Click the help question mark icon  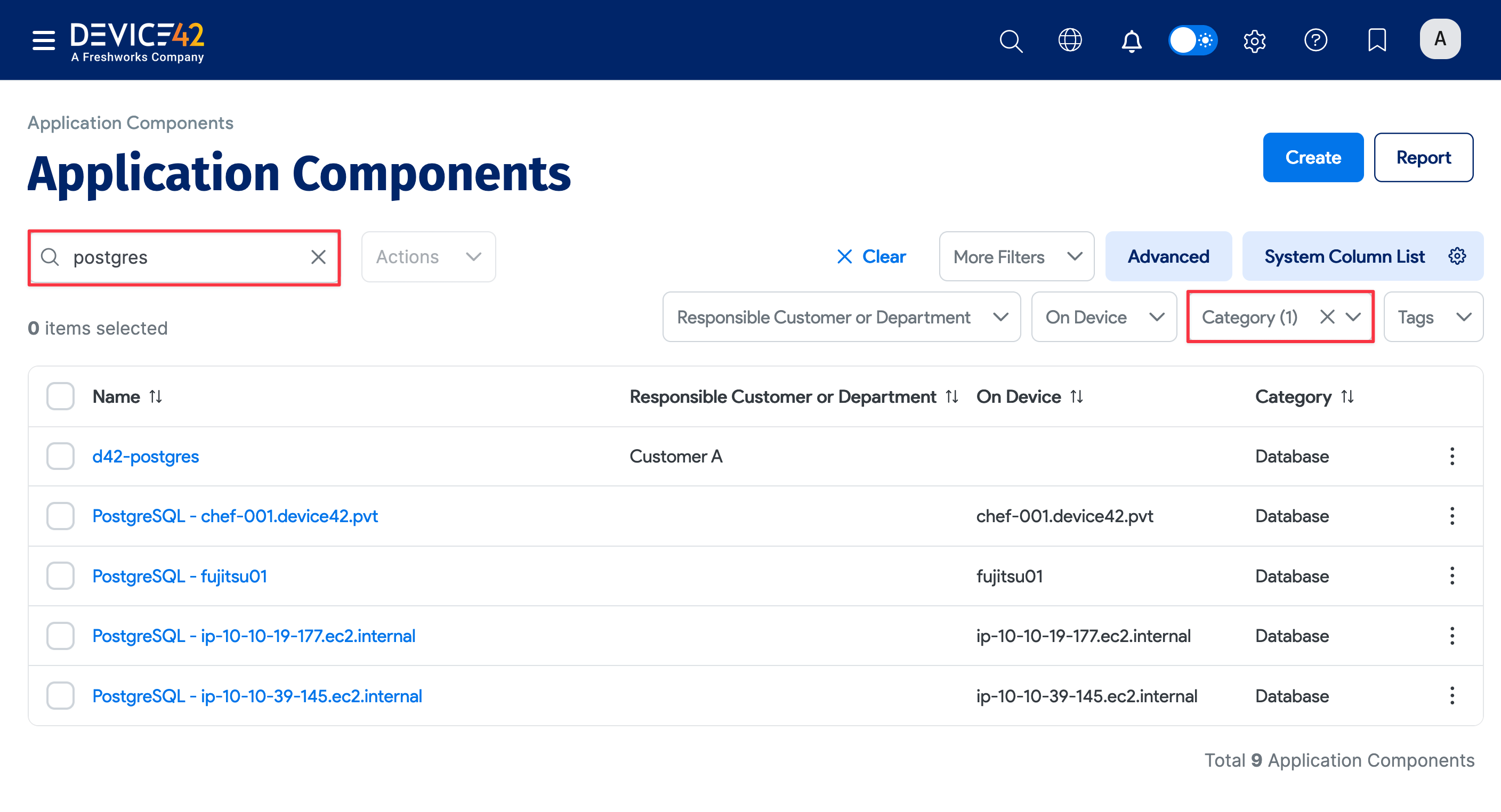coord(1316,41)
